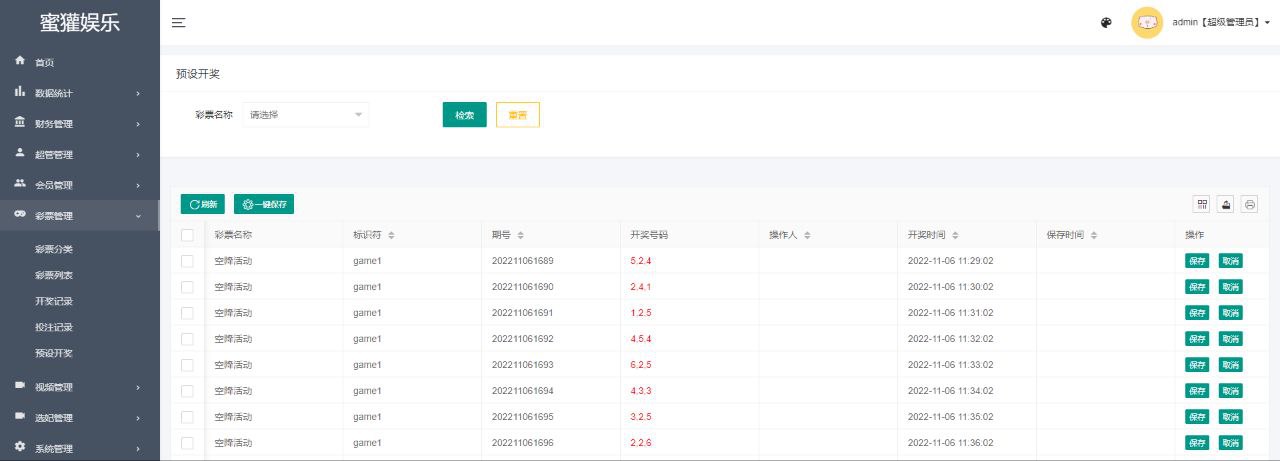Click the admin avatar image

coord(1146,23)
